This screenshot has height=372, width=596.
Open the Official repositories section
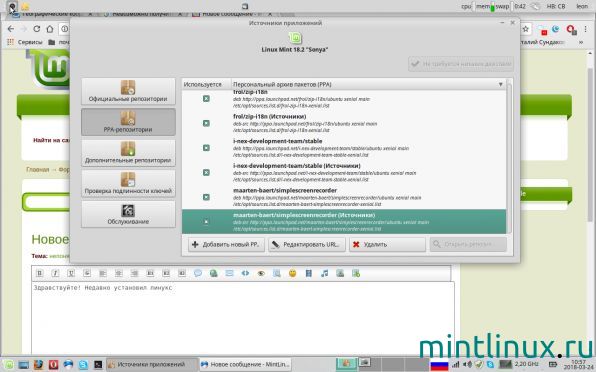[128, 92]
